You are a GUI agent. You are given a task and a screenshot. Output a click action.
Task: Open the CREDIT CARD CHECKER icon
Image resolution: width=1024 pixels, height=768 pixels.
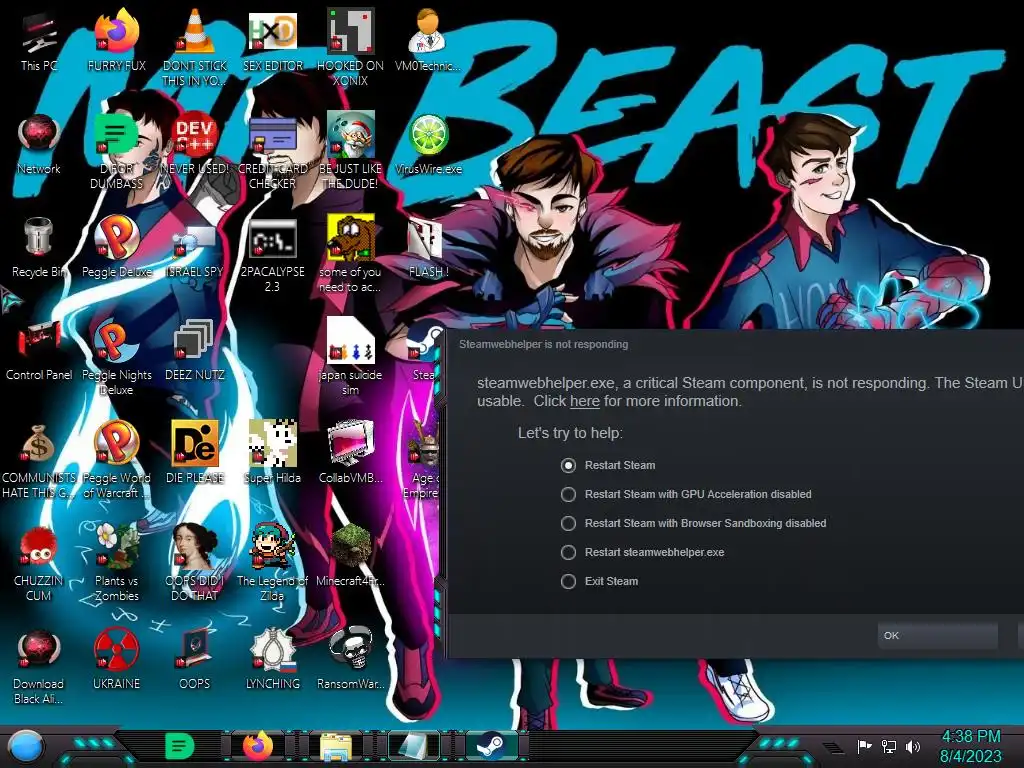coord(272,152)
